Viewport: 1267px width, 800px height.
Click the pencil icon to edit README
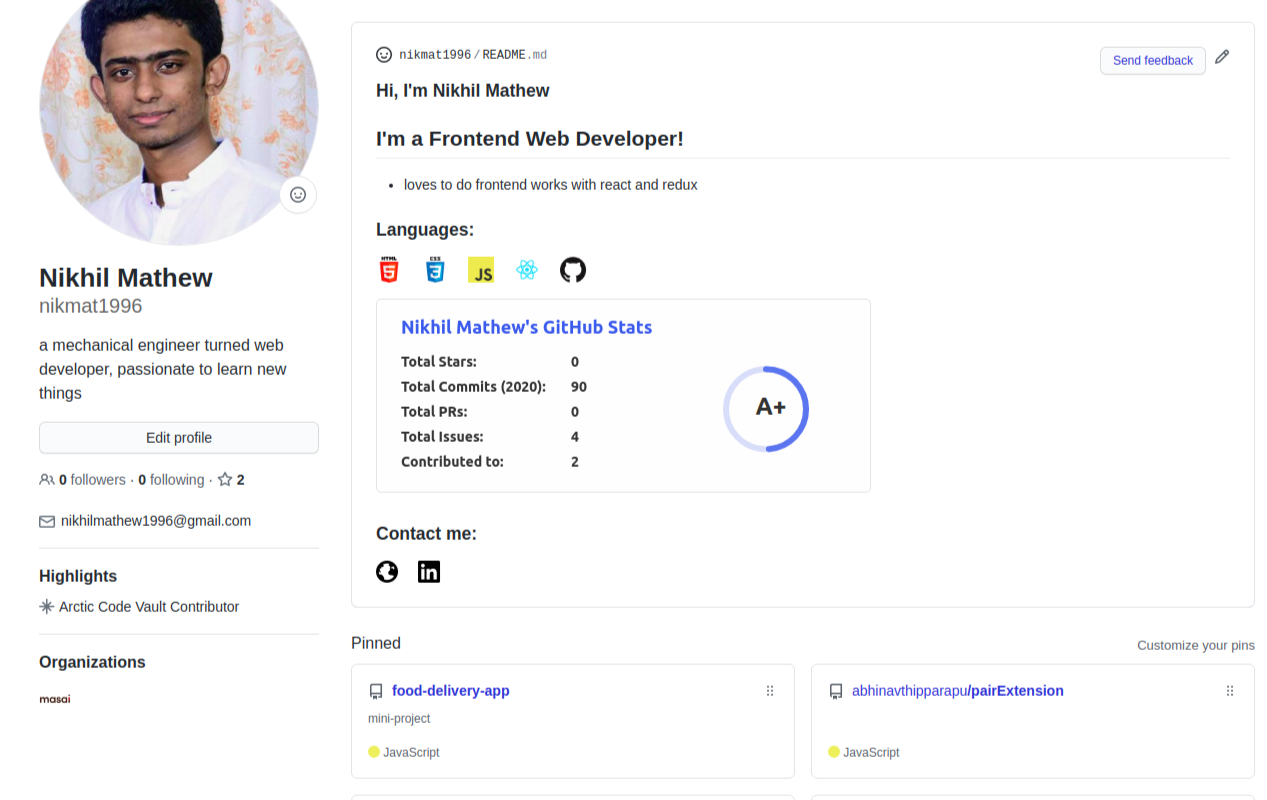click(x=1222, y=58)
